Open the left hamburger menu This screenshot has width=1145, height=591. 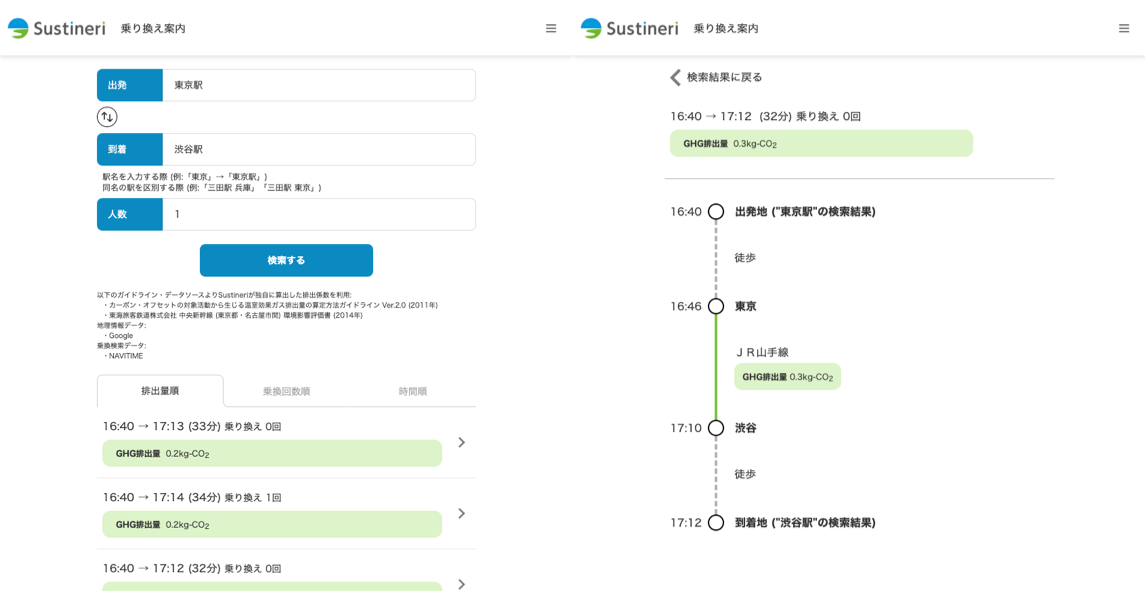[551, 29]
